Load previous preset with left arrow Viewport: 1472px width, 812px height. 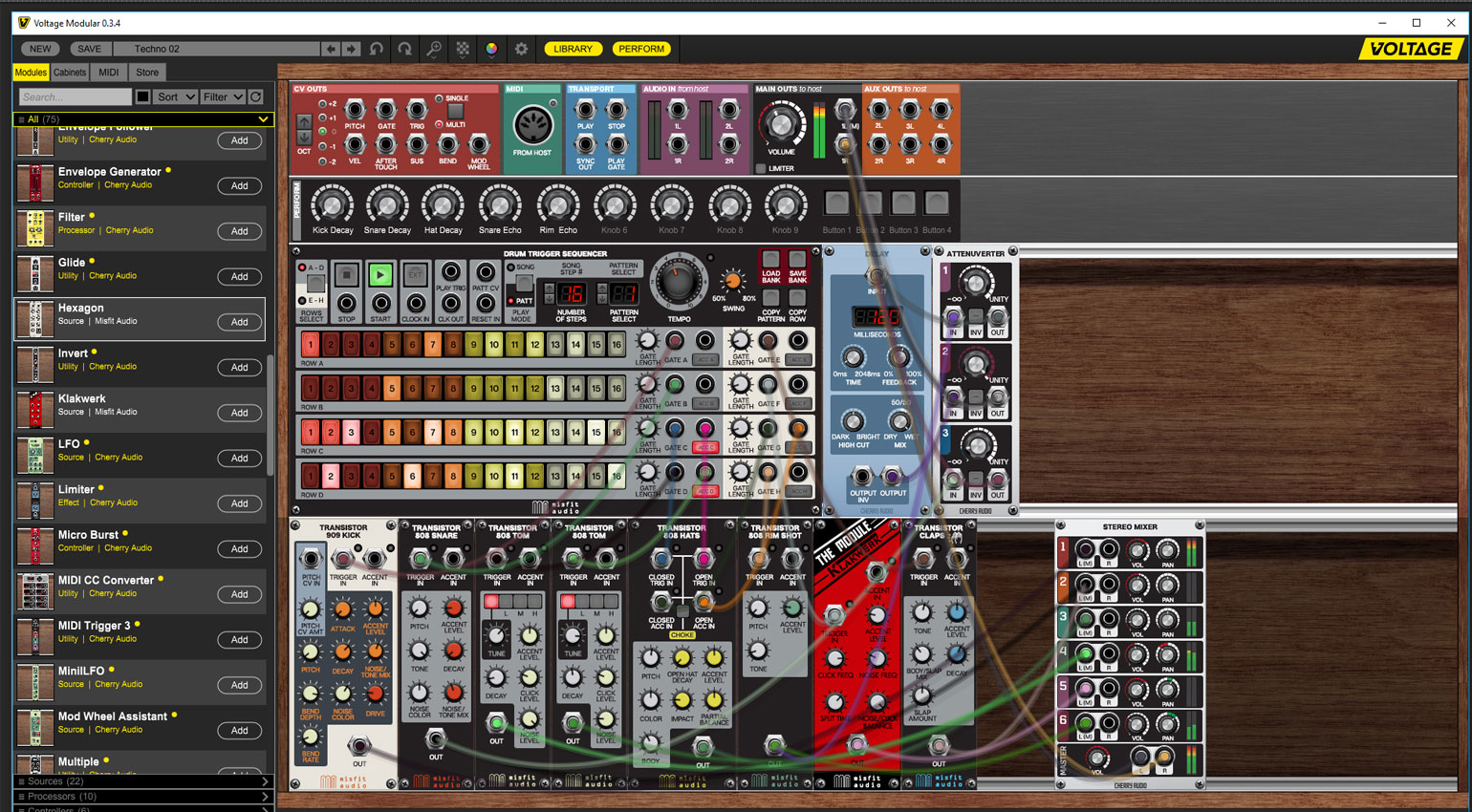331,49
